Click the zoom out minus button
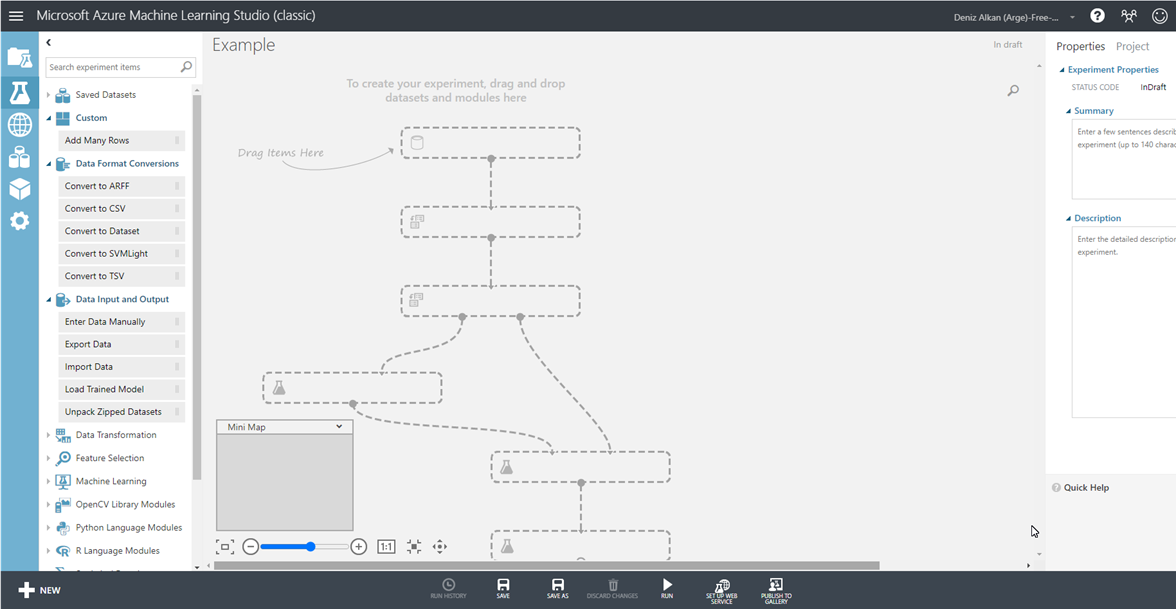The height and width of the screenshot is (609, 1176). point(250,547)
